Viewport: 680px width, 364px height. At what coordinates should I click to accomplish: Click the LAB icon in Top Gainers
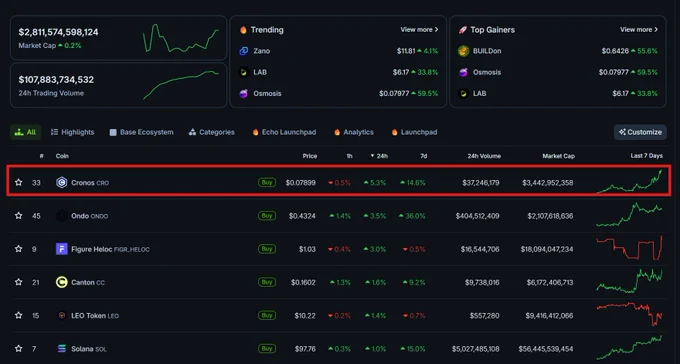(464, 93)
